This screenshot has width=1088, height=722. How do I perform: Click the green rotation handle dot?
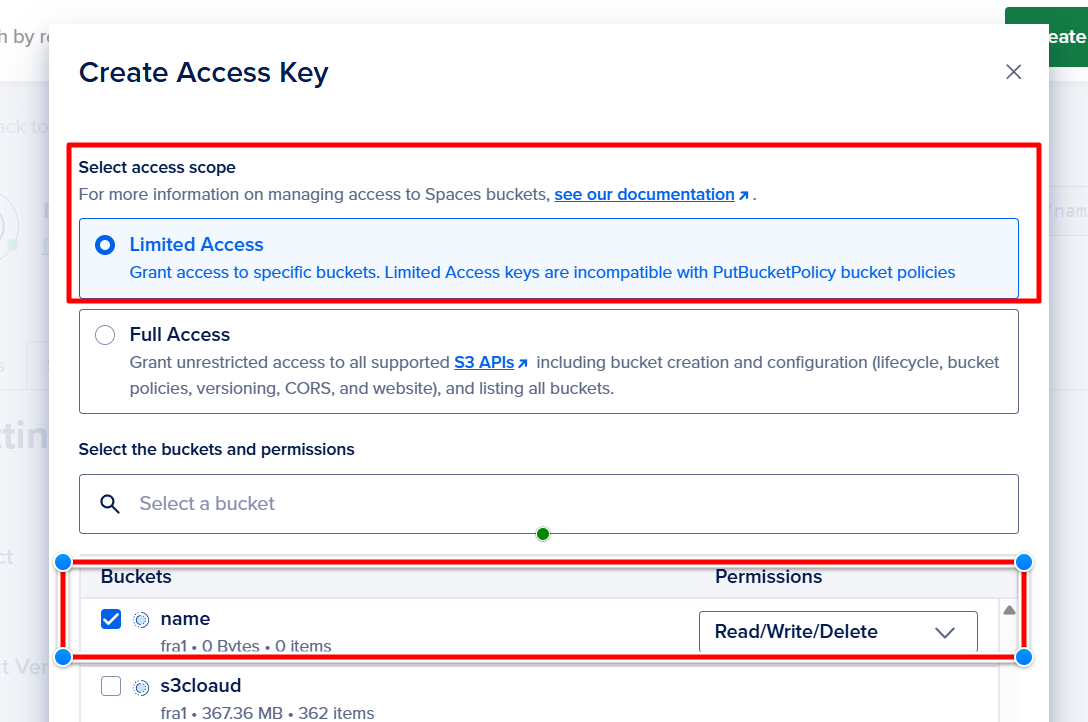(543, 534)
